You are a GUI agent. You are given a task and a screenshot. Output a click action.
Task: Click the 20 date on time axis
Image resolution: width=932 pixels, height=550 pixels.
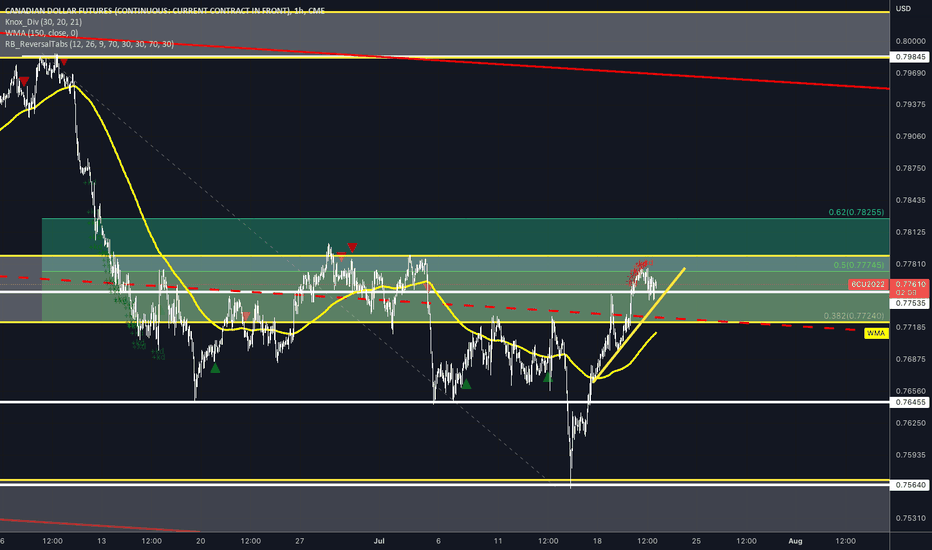[x=200, y=541]
